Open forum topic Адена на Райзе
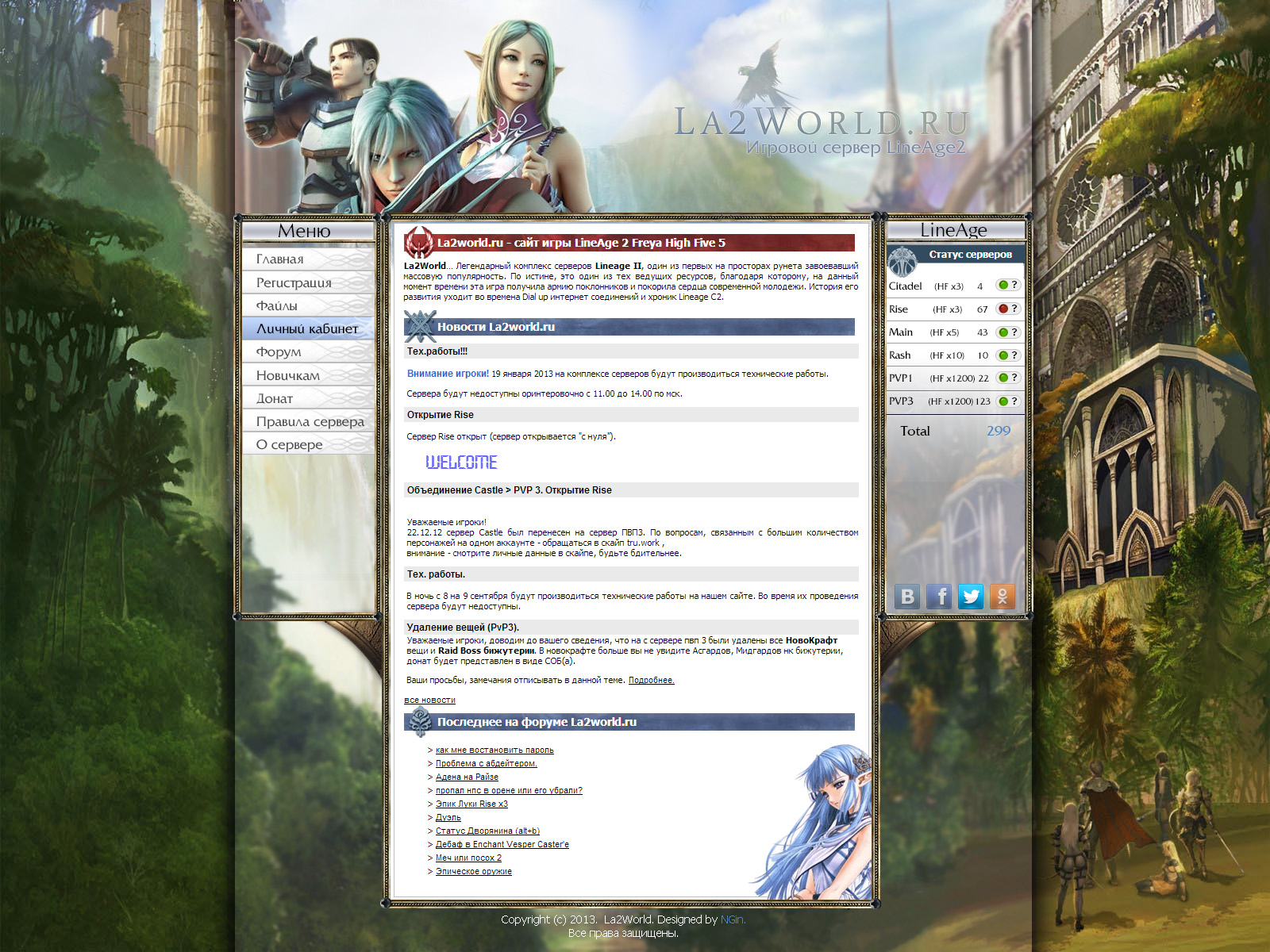This screenshot has height=952, width=1270. (x=467, y=777)
